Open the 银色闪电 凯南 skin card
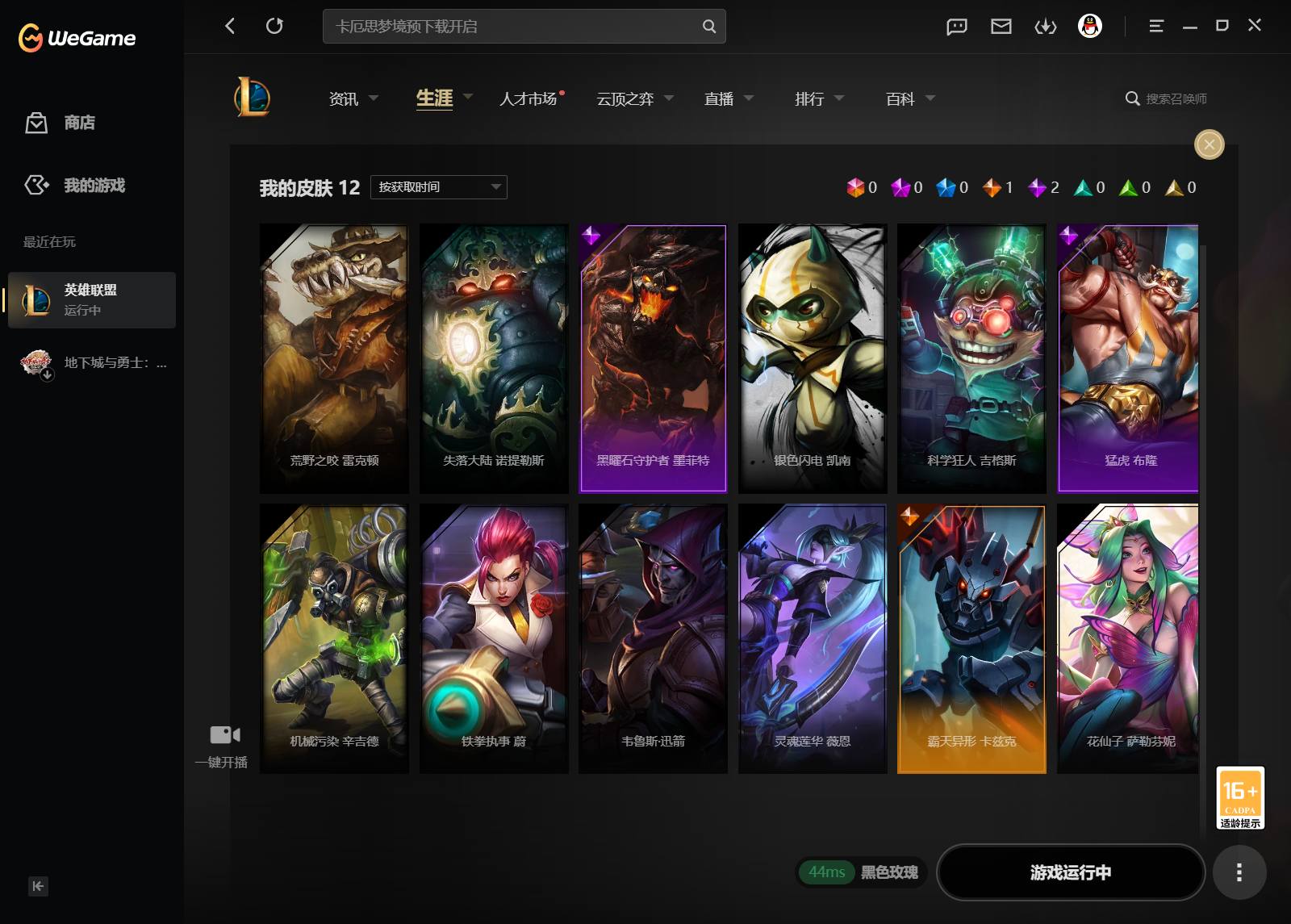The height and width of the screenshot is (924, 1291). click(813, 358)
